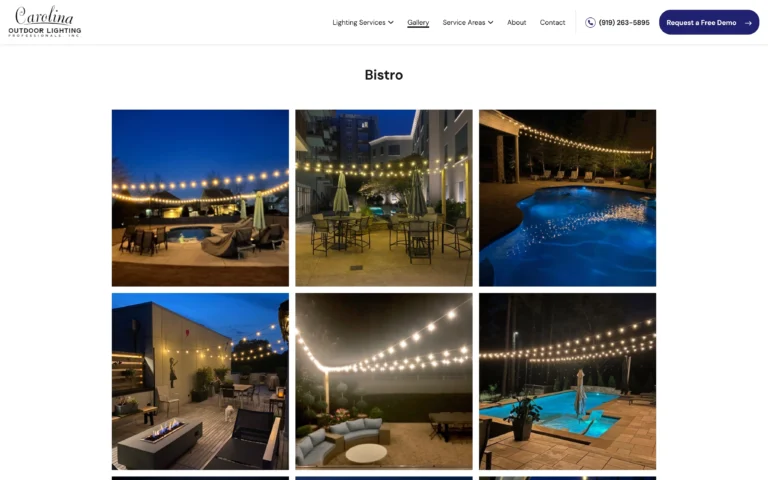This screenshot has width=768, height=480.
Task: Open the patio umbrellas twilight photo
Action: [x=200, y=198]
